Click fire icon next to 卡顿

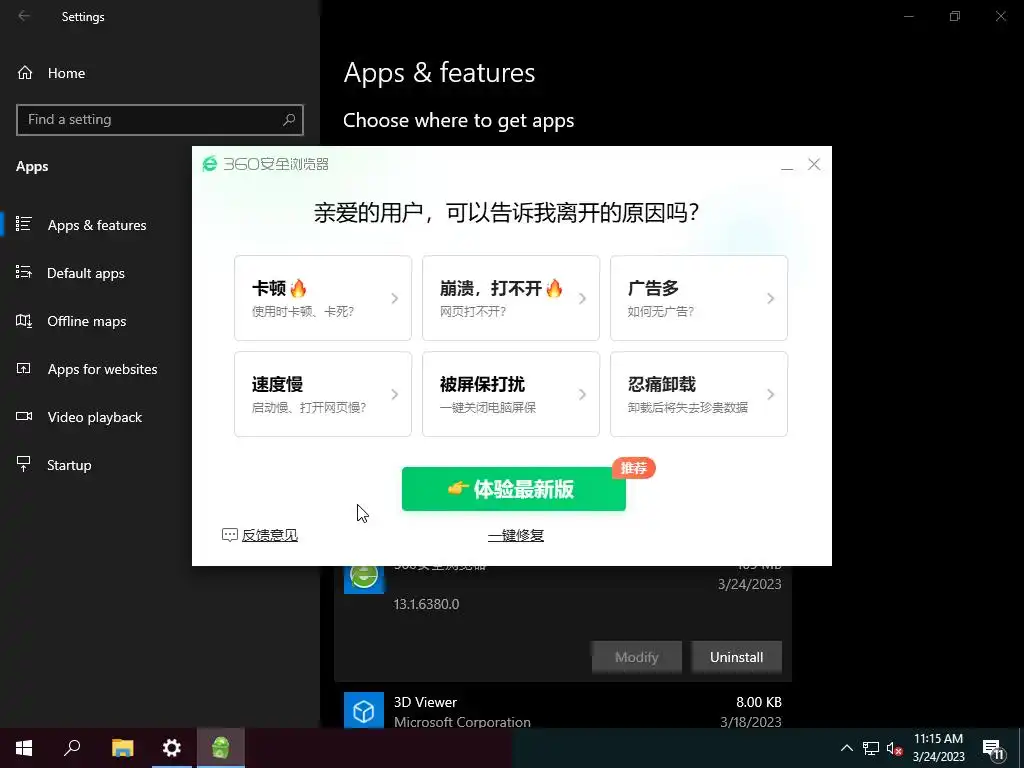pyautogui.click(x=298, y=288)
